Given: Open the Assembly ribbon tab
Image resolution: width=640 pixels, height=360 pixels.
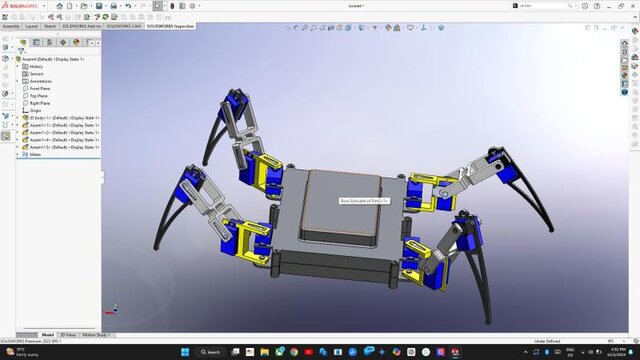Looking at the screenshot, I should 11,26.
